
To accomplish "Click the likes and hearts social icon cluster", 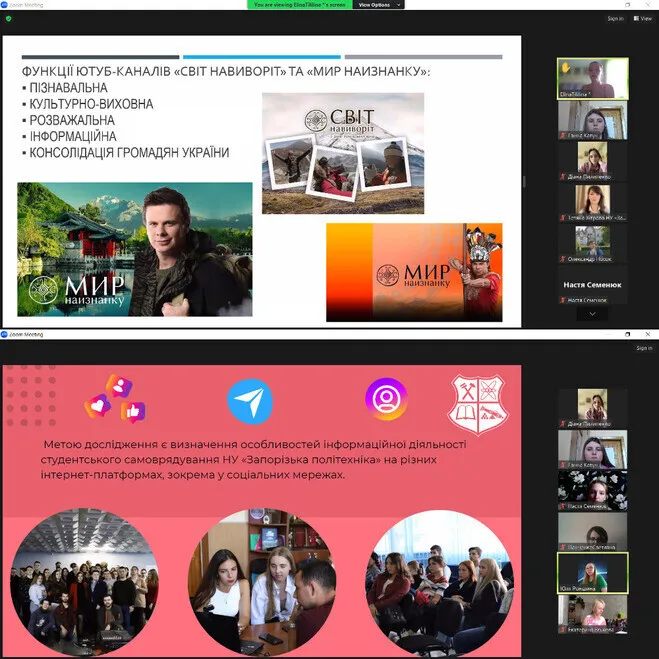I will (x=116, y=398).
